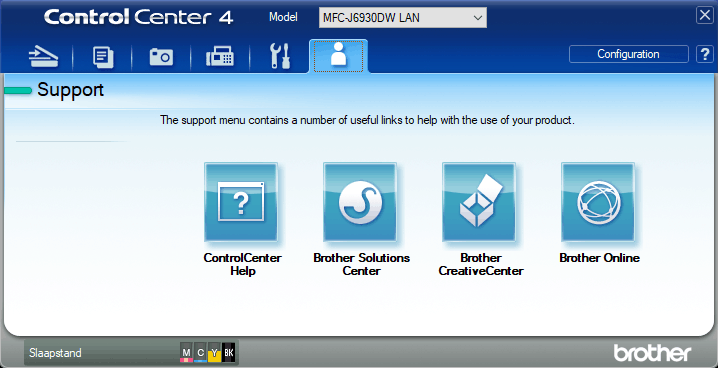Viewport: 718px width, 368px height.
Task: Click the Slaapstand status text
Action: click(55, 353)
